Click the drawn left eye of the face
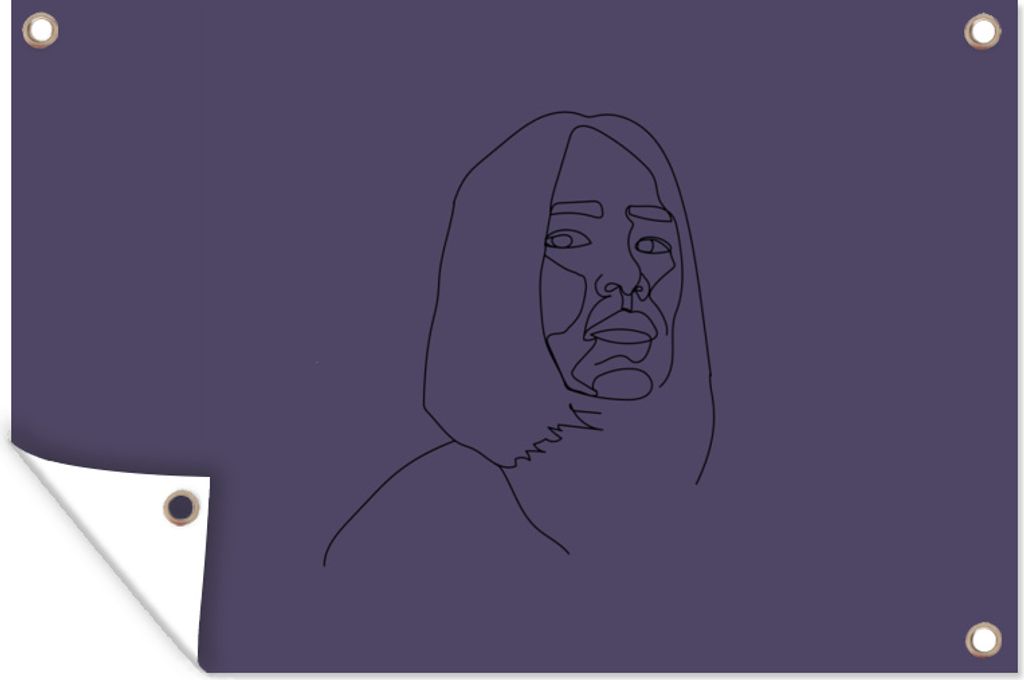This screenshot has width=1024, height=680. (x=566, y=240)
